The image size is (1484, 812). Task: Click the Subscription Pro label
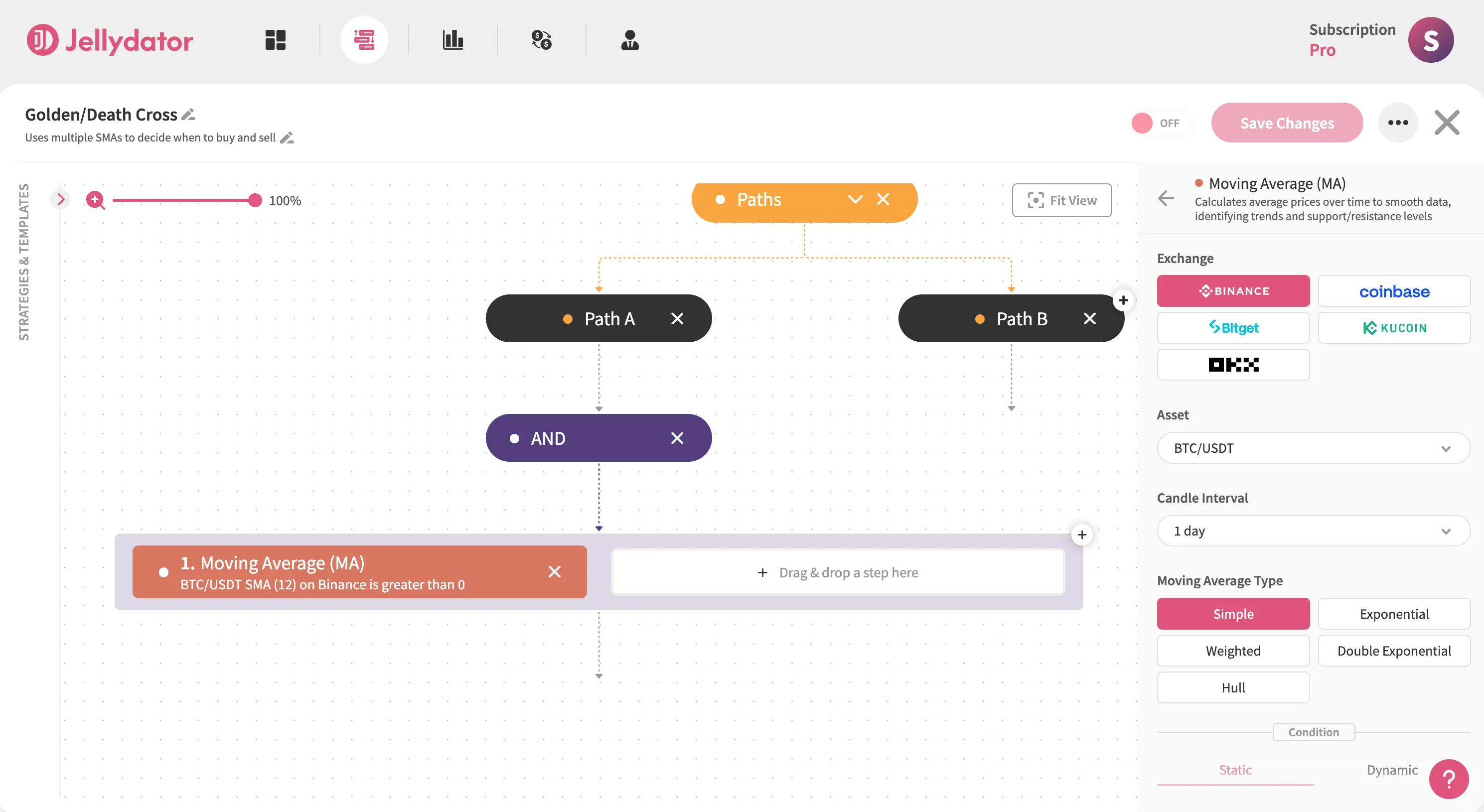(1352, 40)
